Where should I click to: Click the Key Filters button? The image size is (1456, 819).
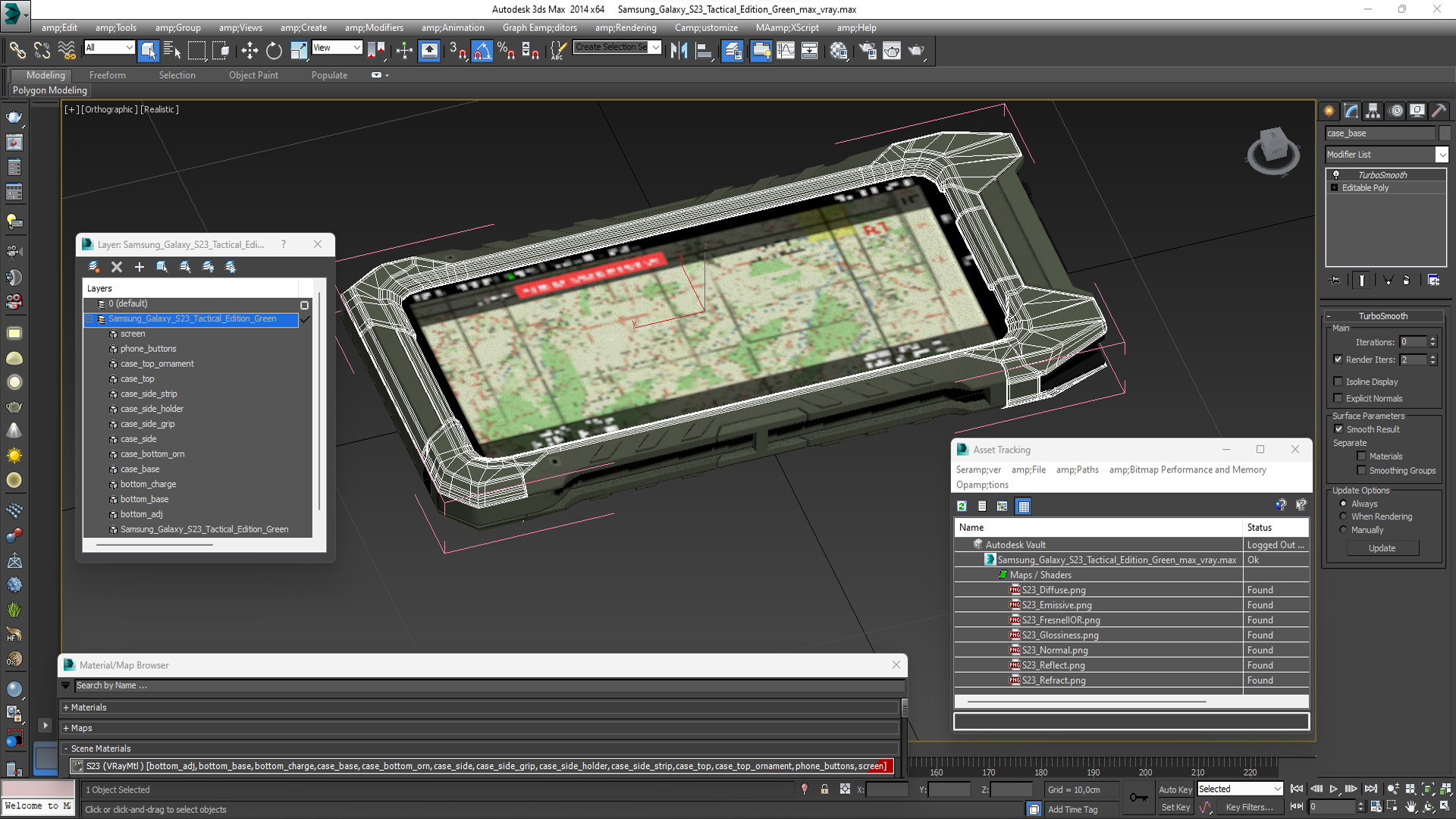pyautogui.click(x=1249, y=808)
